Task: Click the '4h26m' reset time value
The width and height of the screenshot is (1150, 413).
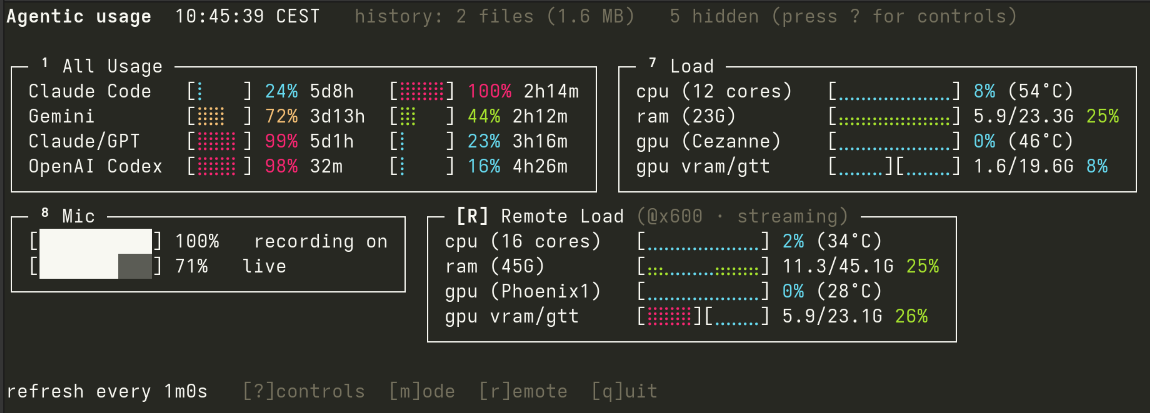Action: click(540, 167)
